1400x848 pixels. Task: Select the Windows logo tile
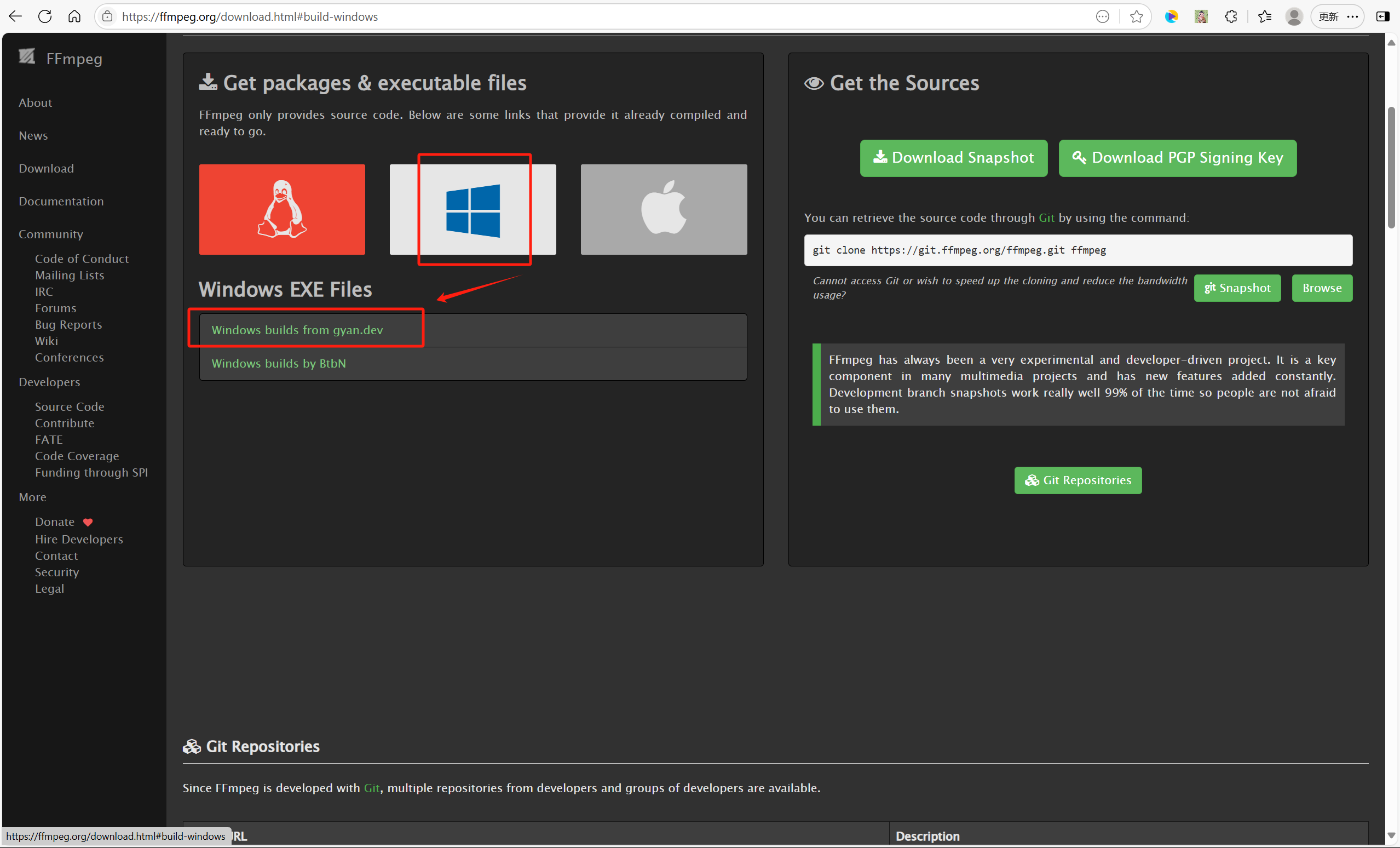(x=473, y=209)
